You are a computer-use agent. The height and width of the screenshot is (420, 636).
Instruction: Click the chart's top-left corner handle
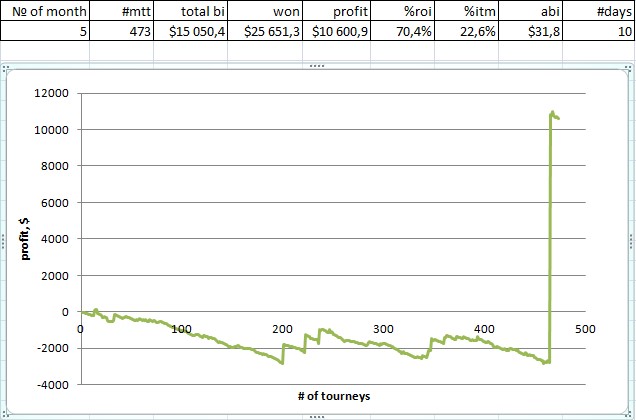coord(5,68)
